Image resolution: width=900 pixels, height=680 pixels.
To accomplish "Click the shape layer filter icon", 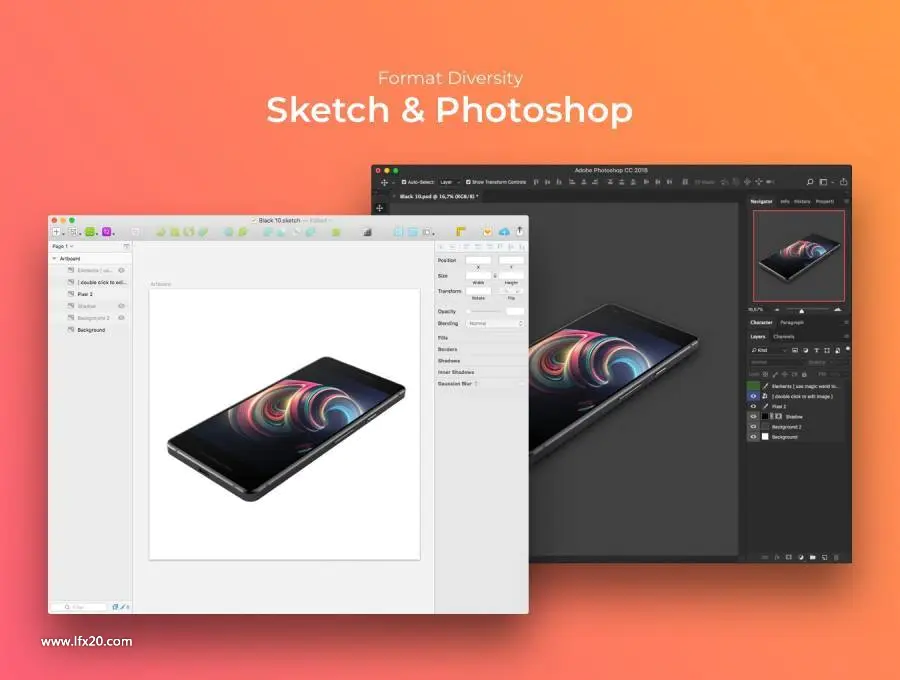I will [827, 350].
